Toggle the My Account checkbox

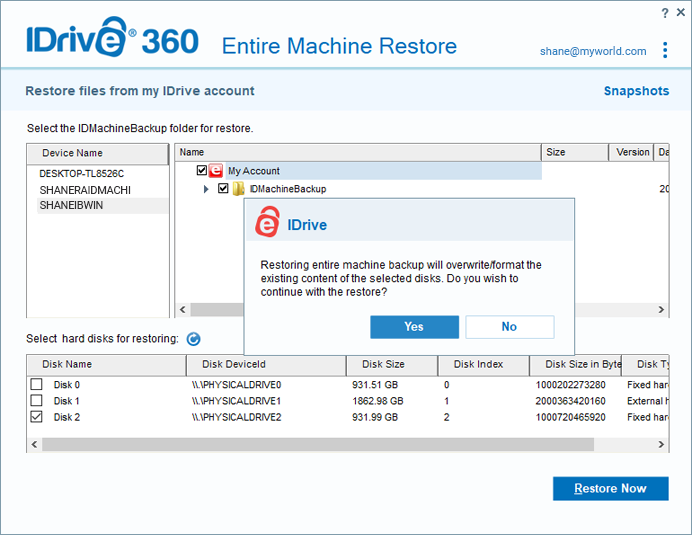(x=202, y=170)
